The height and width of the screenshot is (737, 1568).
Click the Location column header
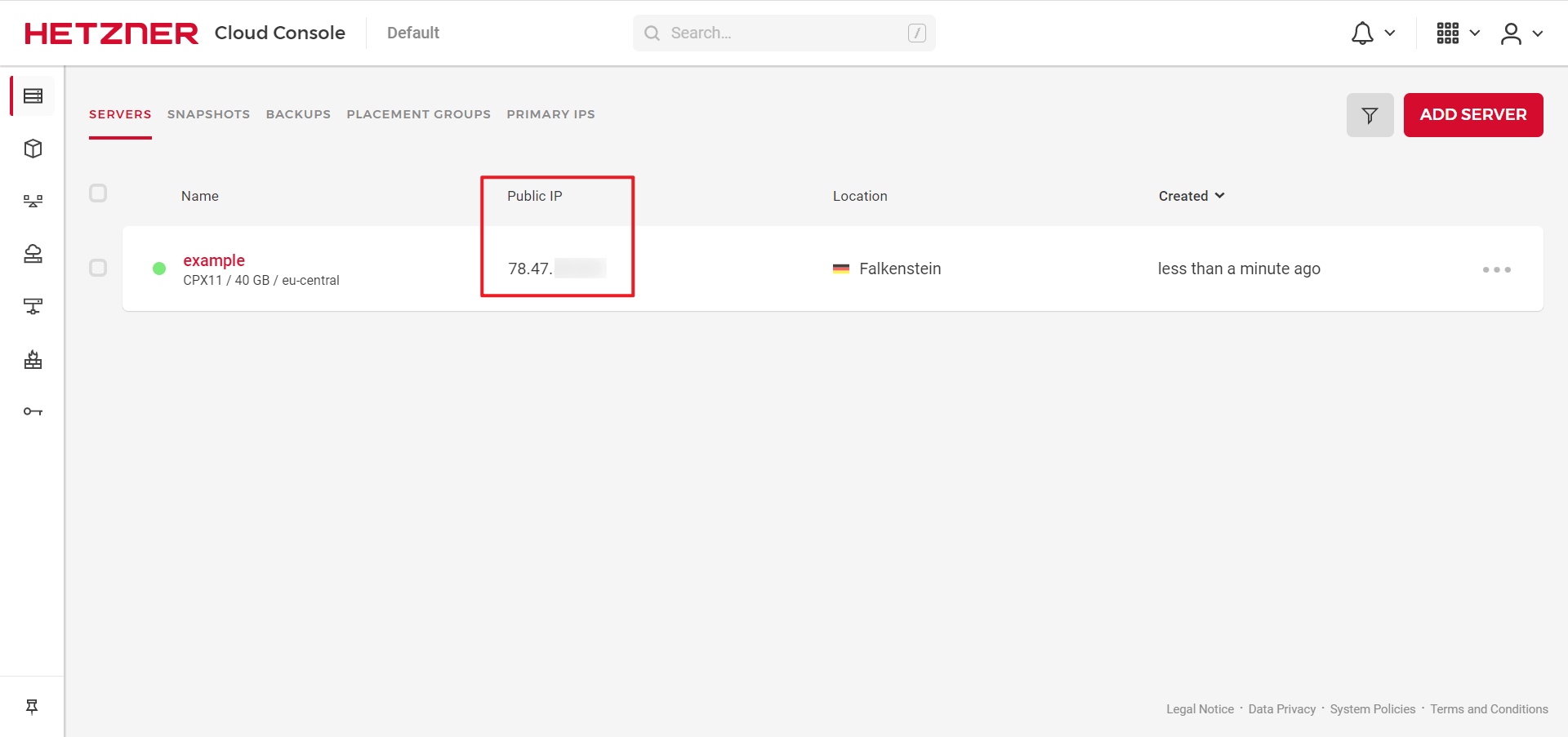coord(860,196)
